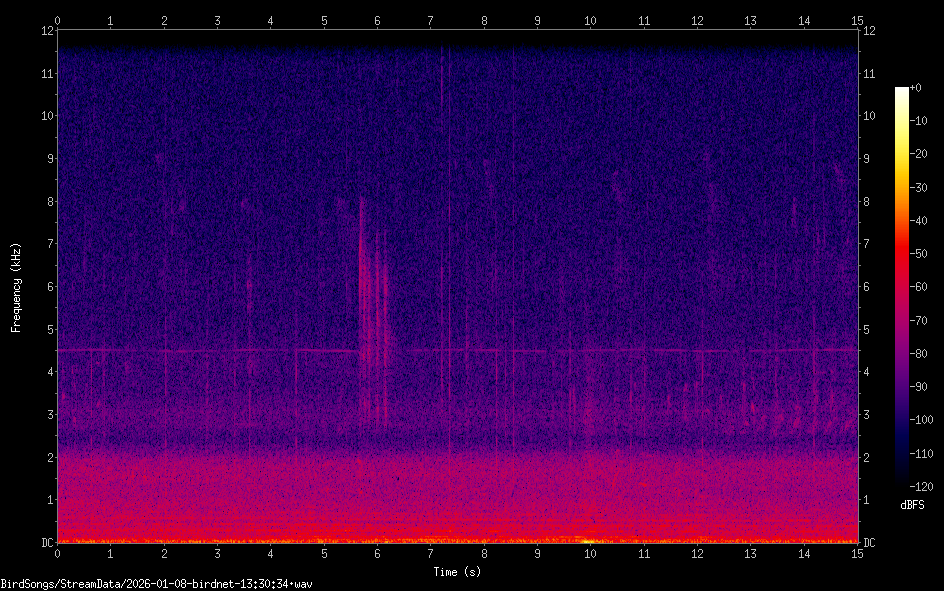
Task: Pick the 15 second mark on bottom time axis
Action: coord(856,553)
